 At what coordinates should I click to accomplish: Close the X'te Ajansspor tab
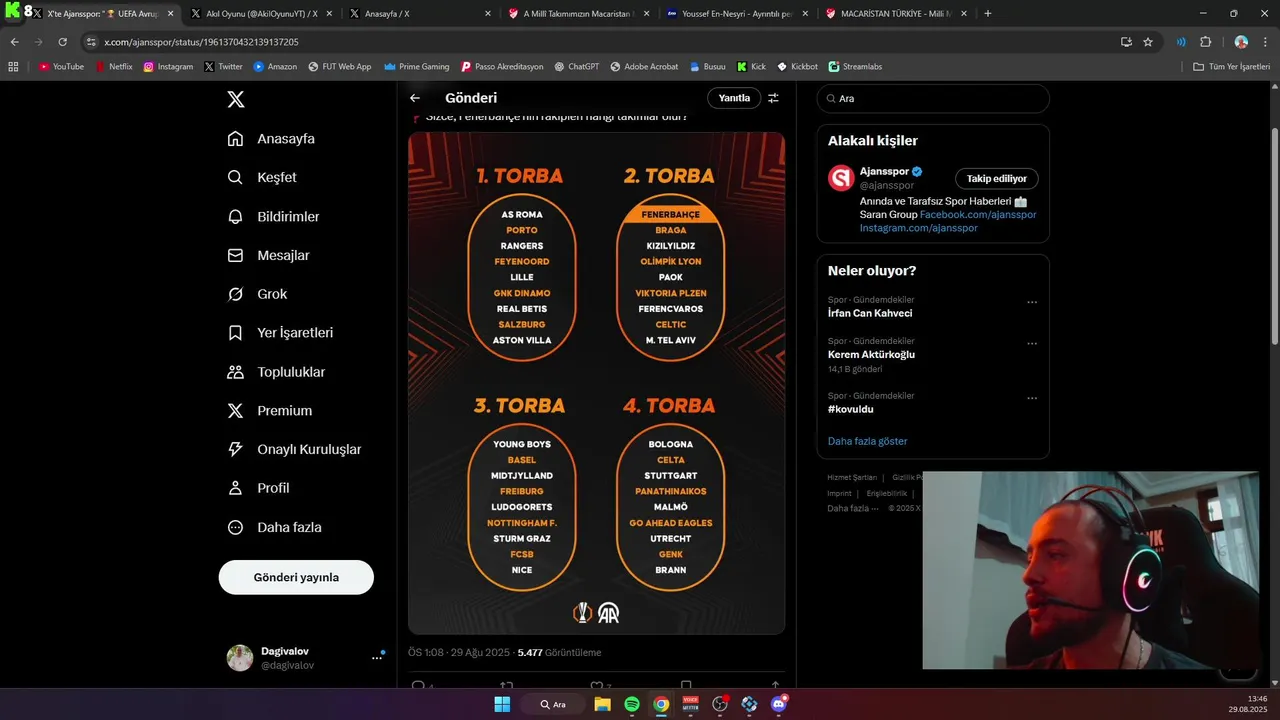coord(170,14)
